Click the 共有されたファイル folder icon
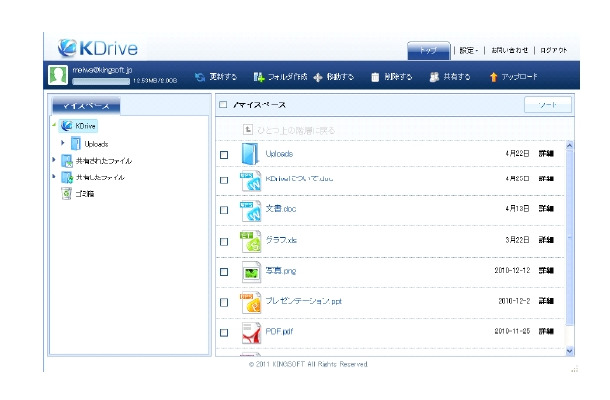Viewport: 610px width, 400px height. click(67, 161)
